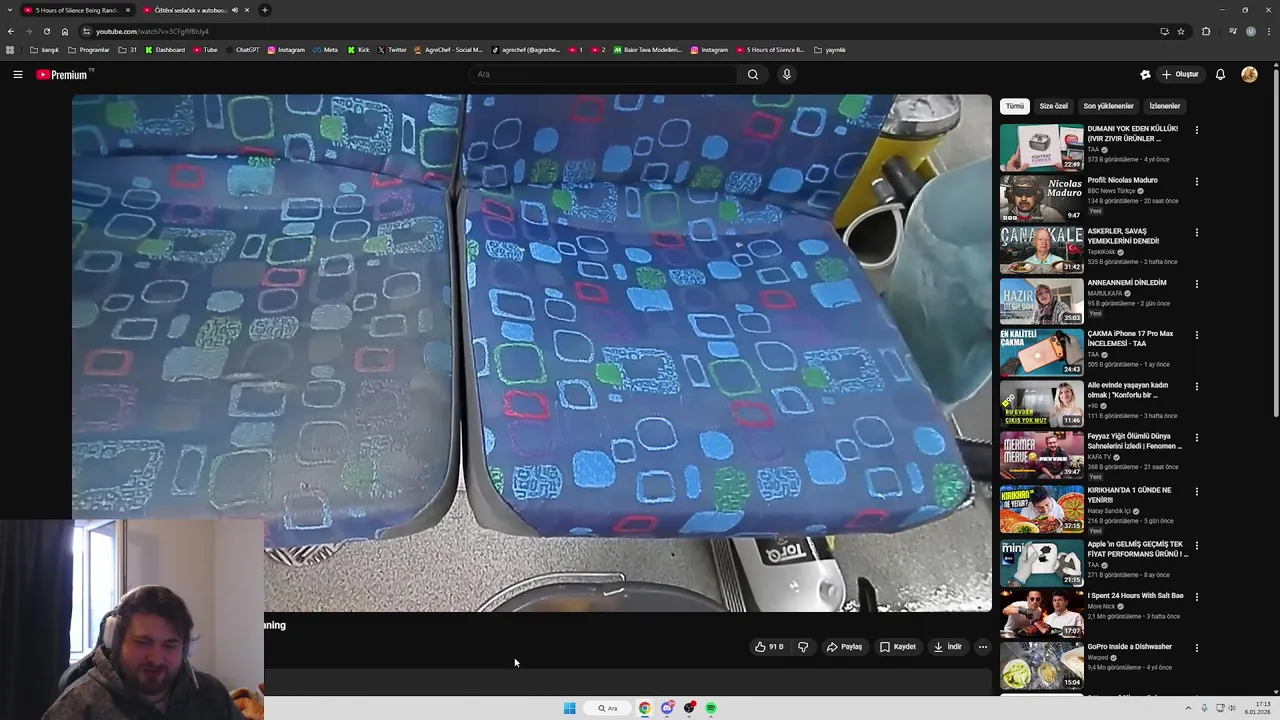Click the Paylaş share button

click(x=844, y=647)
